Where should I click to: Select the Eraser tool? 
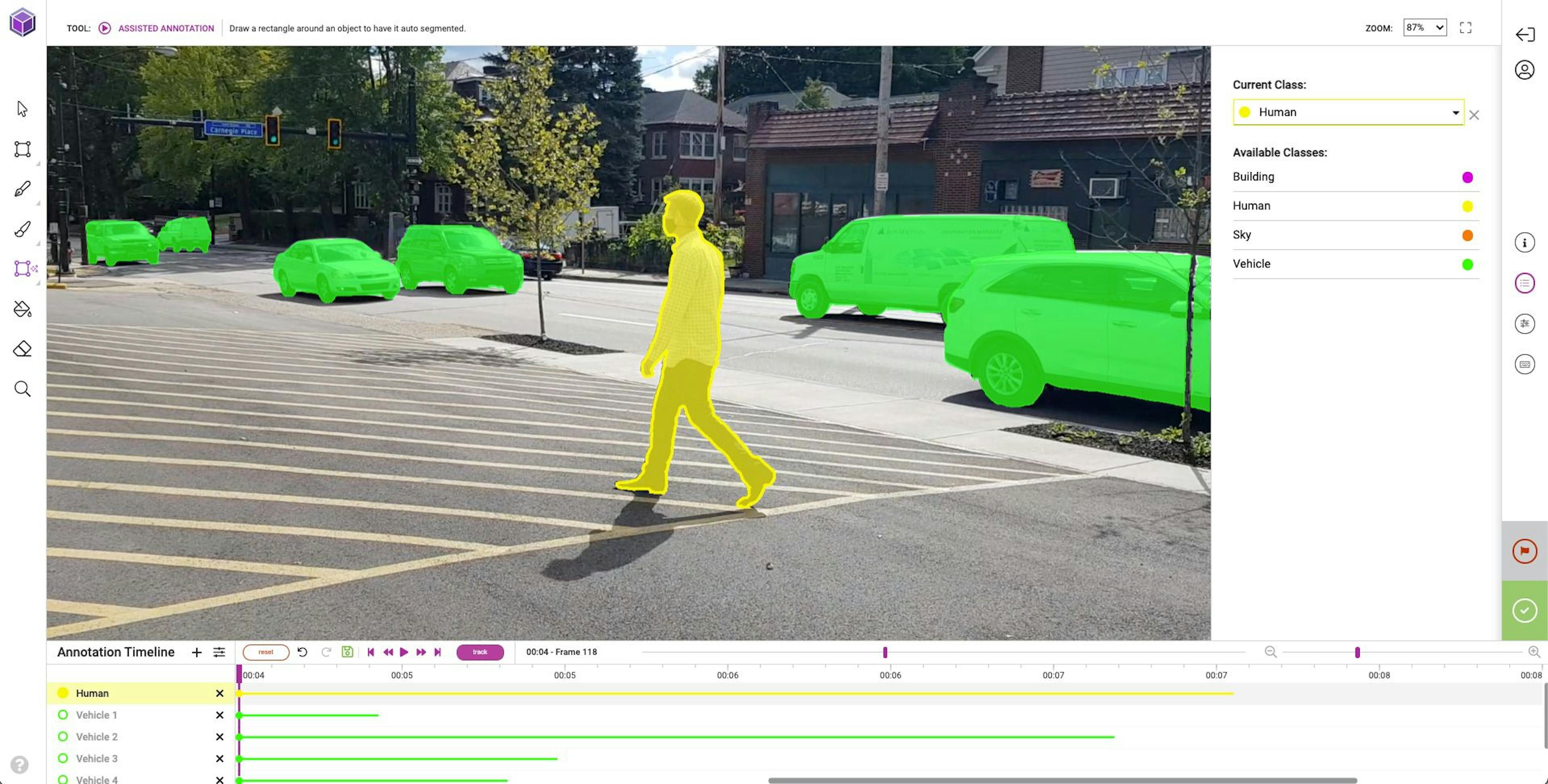(x=22, y=348)
